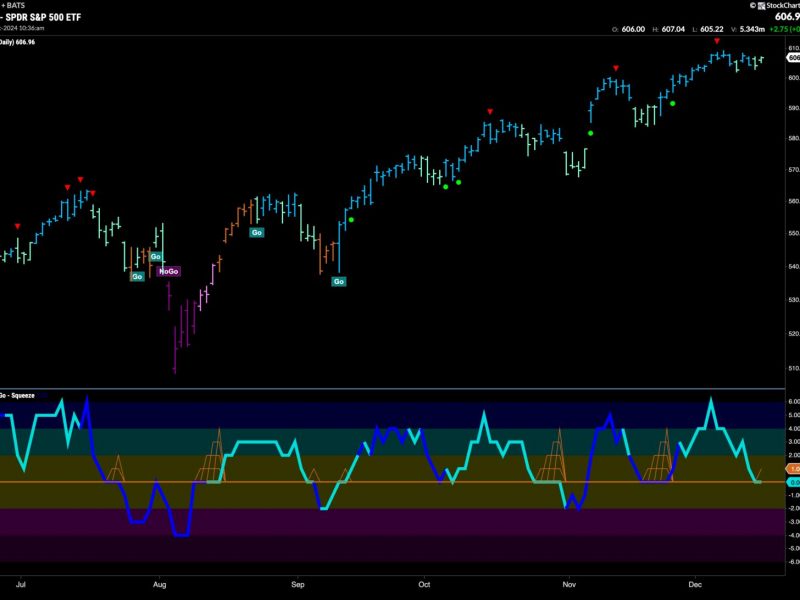This screenshot has height=600, width=800.
Task: Click the Go badge in late August
Action: coord(257,232)
